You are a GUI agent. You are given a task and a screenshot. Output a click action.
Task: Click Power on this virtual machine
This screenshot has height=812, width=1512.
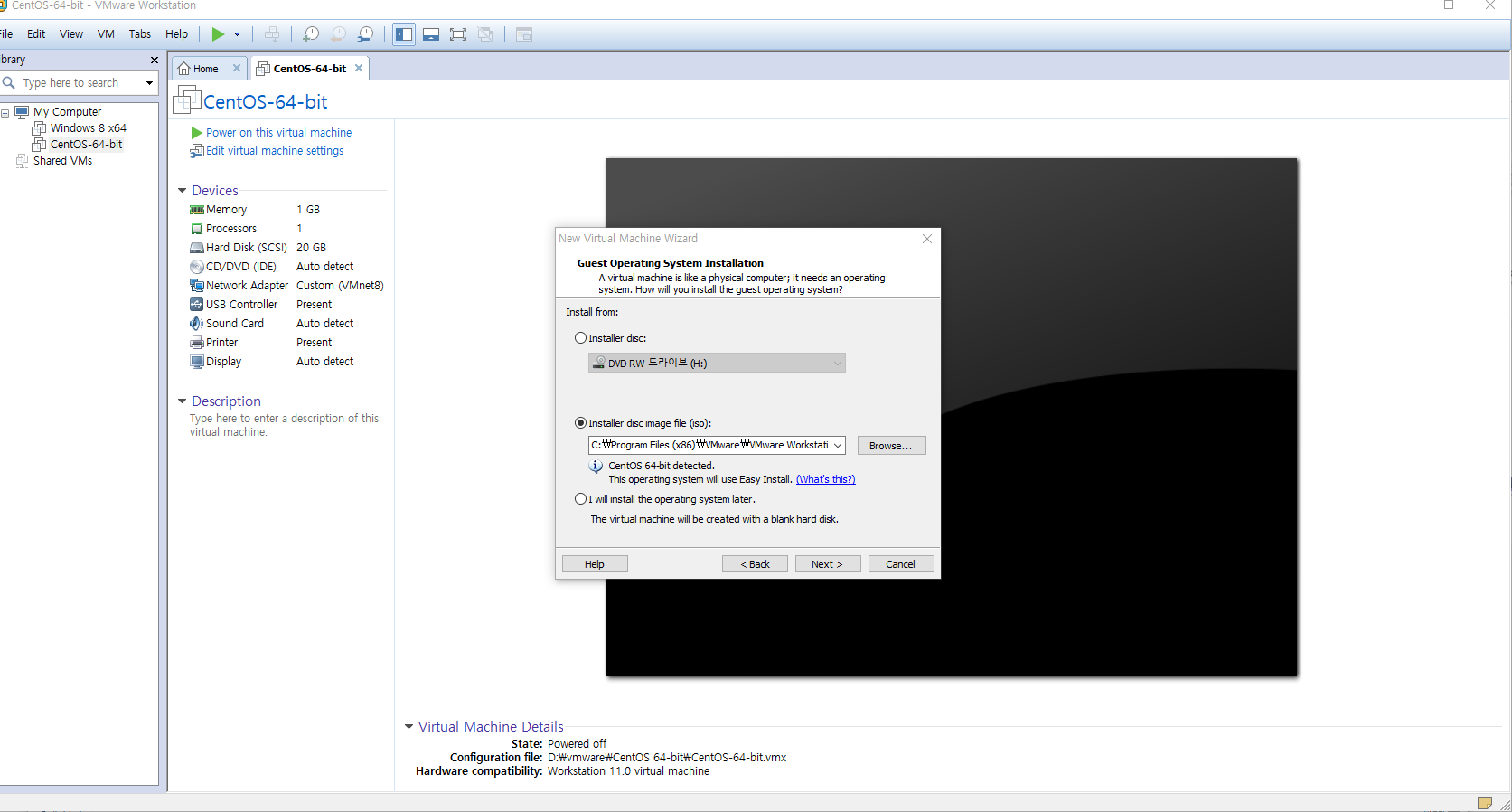pyautogui.click(x=278, y=133)
